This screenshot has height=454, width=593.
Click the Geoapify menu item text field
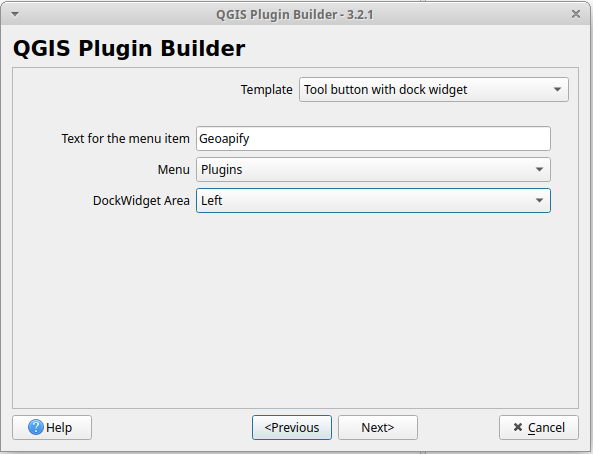point(373,138)
